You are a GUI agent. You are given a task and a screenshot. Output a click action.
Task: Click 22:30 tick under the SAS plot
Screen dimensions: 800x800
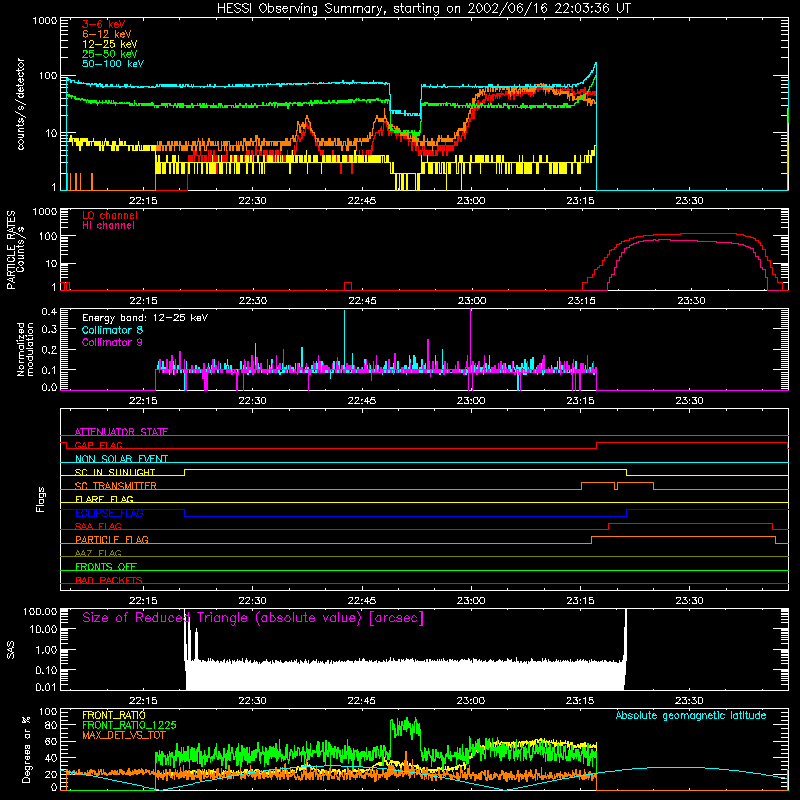click(x=252, y=701)
